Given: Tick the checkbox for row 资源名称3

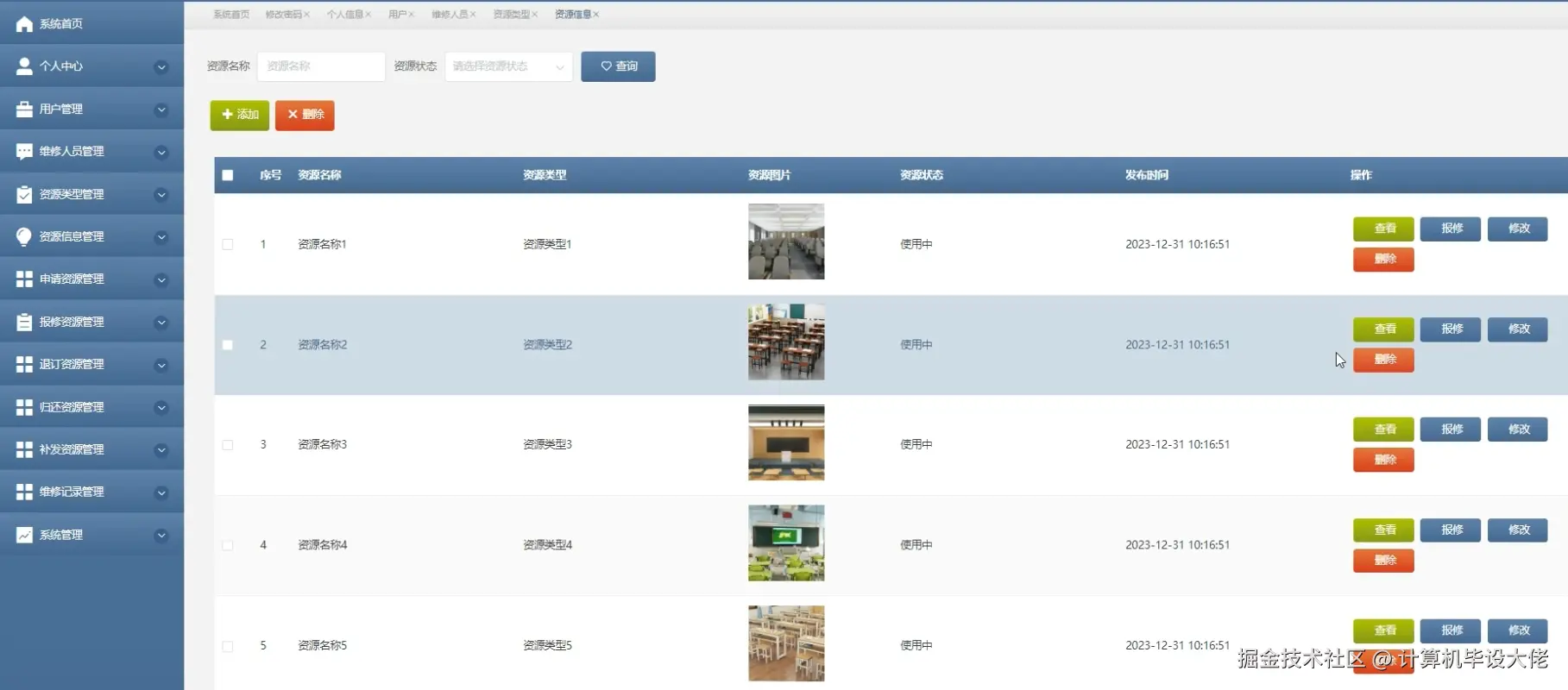Looking at the screenshot, I should (x=228, y=445).
